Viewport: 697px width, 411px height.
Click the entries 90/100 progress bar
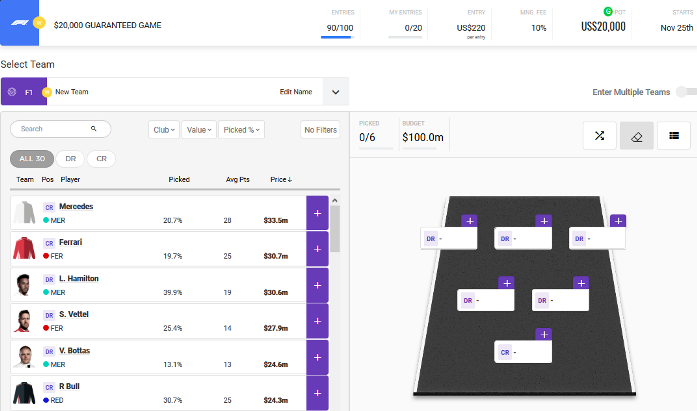(337, 37)
